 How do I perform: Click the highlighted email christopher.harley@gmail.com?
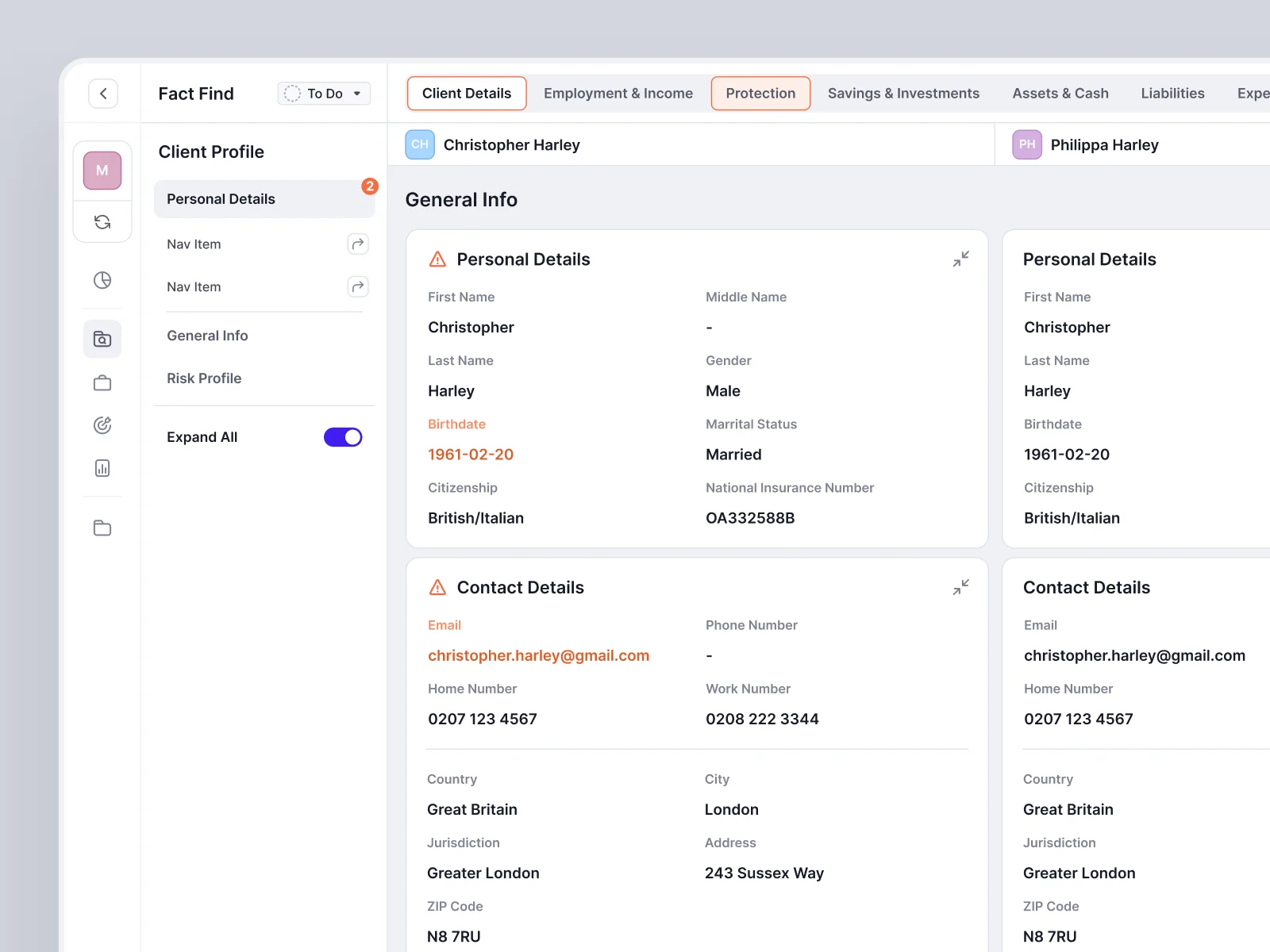click(538, 655)
